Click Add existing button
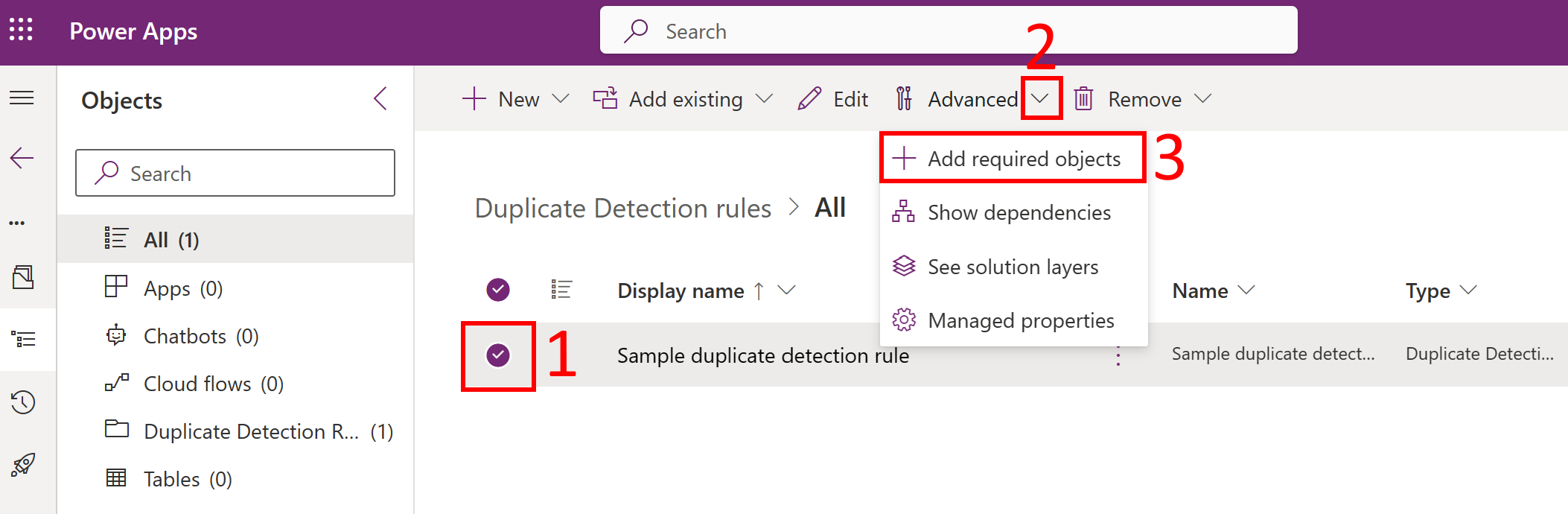Viewport: 1568px width, 514px height. pos(668,99)
